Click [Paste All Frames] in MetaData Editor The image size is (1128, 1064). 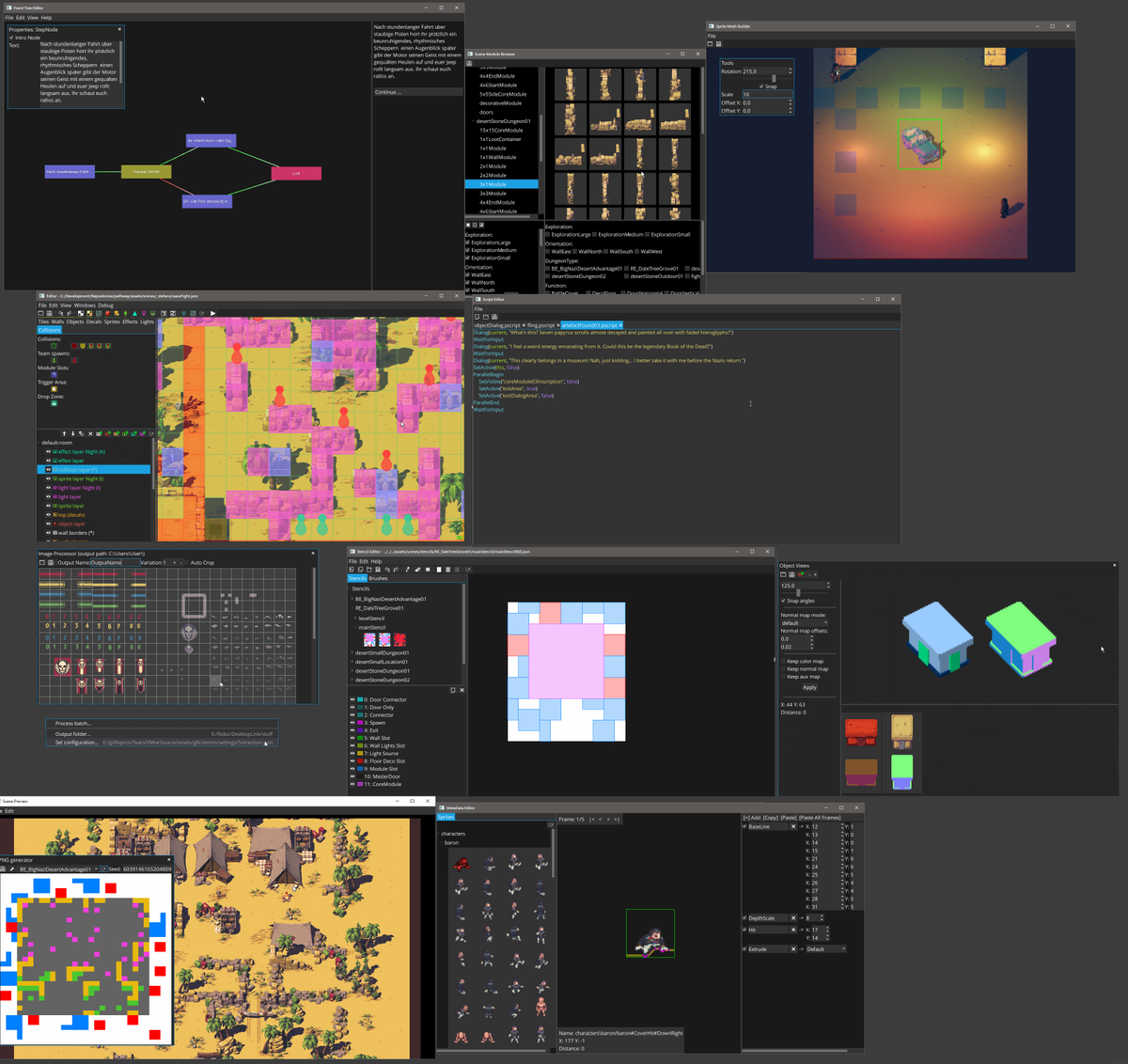pyautogui.click(x=820, y=818)
